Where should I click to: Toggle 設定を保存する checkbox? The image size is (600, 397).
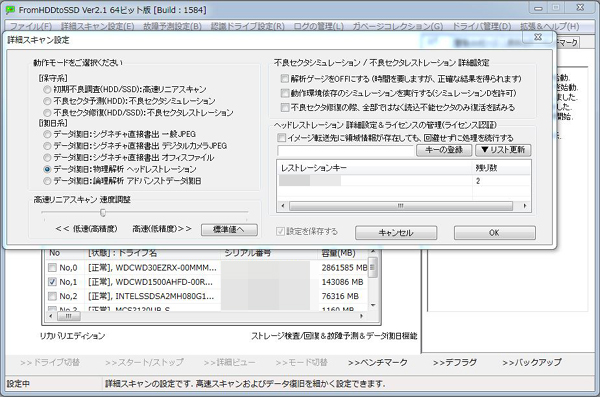tap(280, 231)
